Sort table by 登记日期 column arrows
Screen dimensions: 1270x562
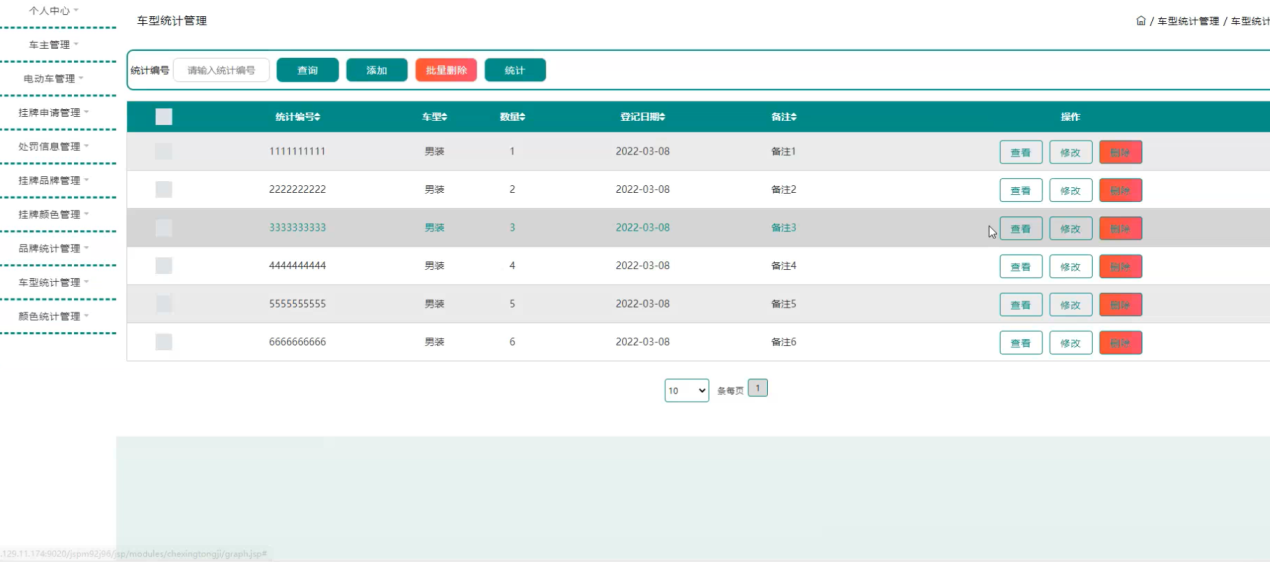point(662,117)
